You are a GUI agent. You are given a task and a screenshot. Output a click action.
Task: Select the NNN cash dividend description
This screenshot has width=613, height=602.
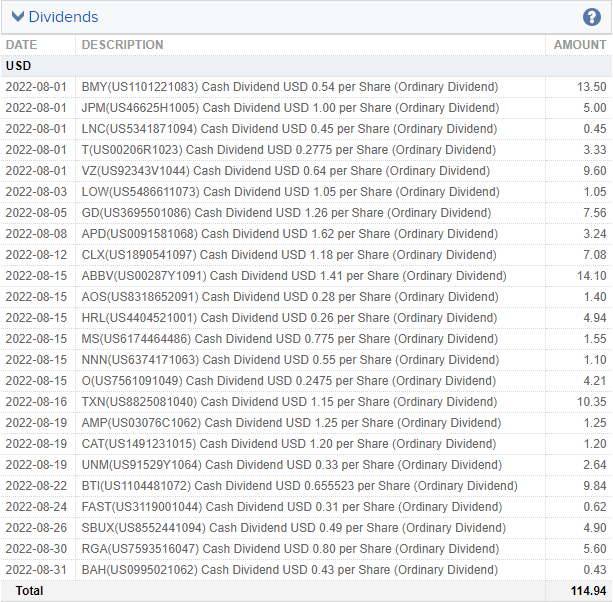click(x=290, y=360)
